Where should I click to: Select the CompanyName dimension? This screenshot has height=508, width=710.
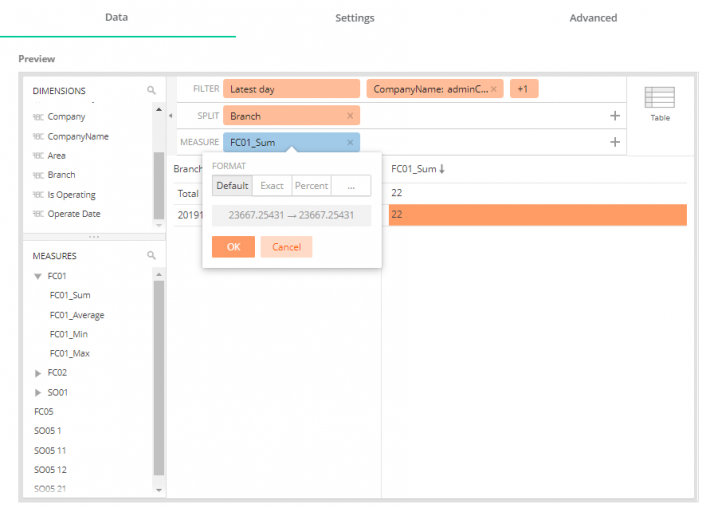[x=78, y=137]
